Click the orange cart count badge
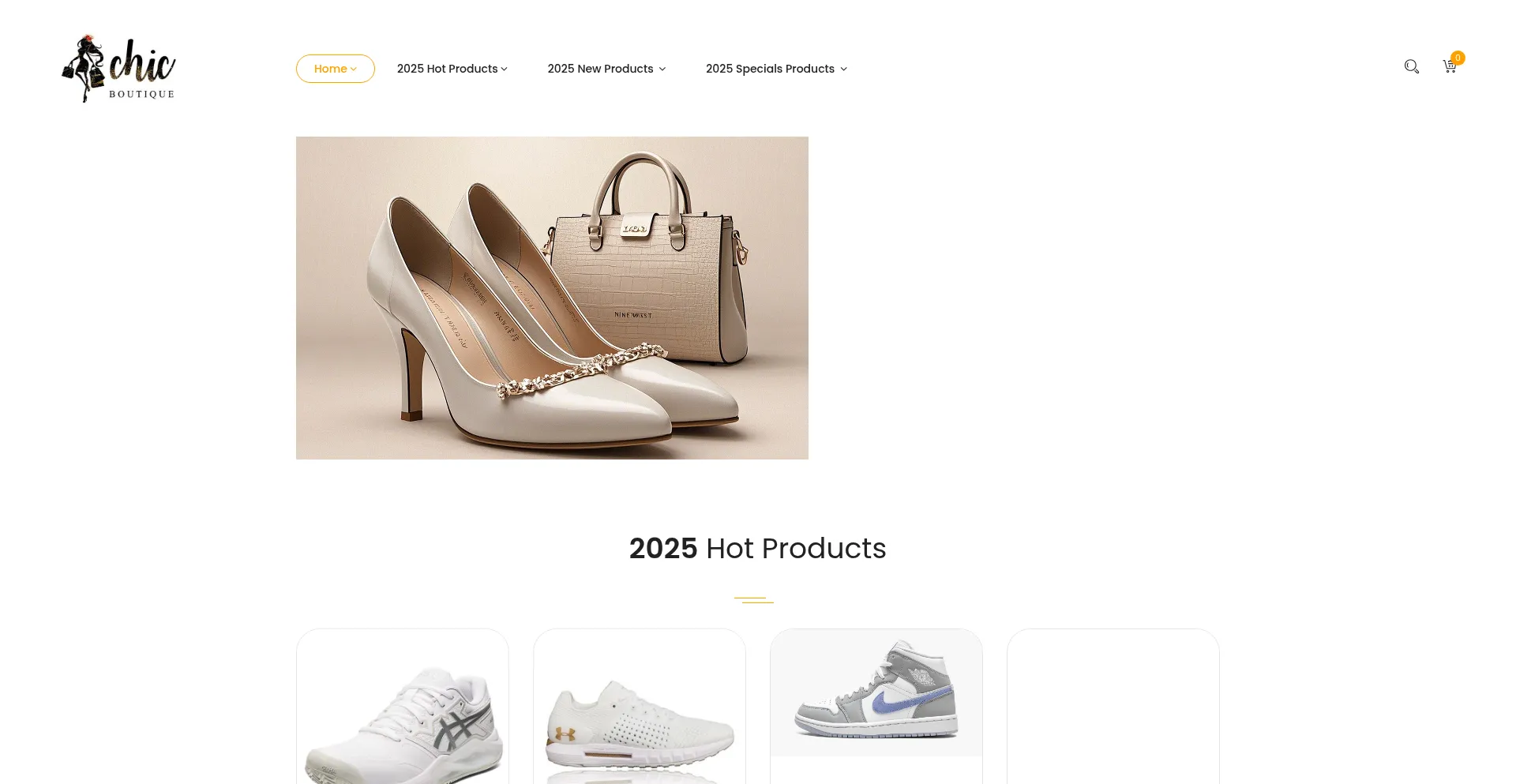 (1458, 58)
